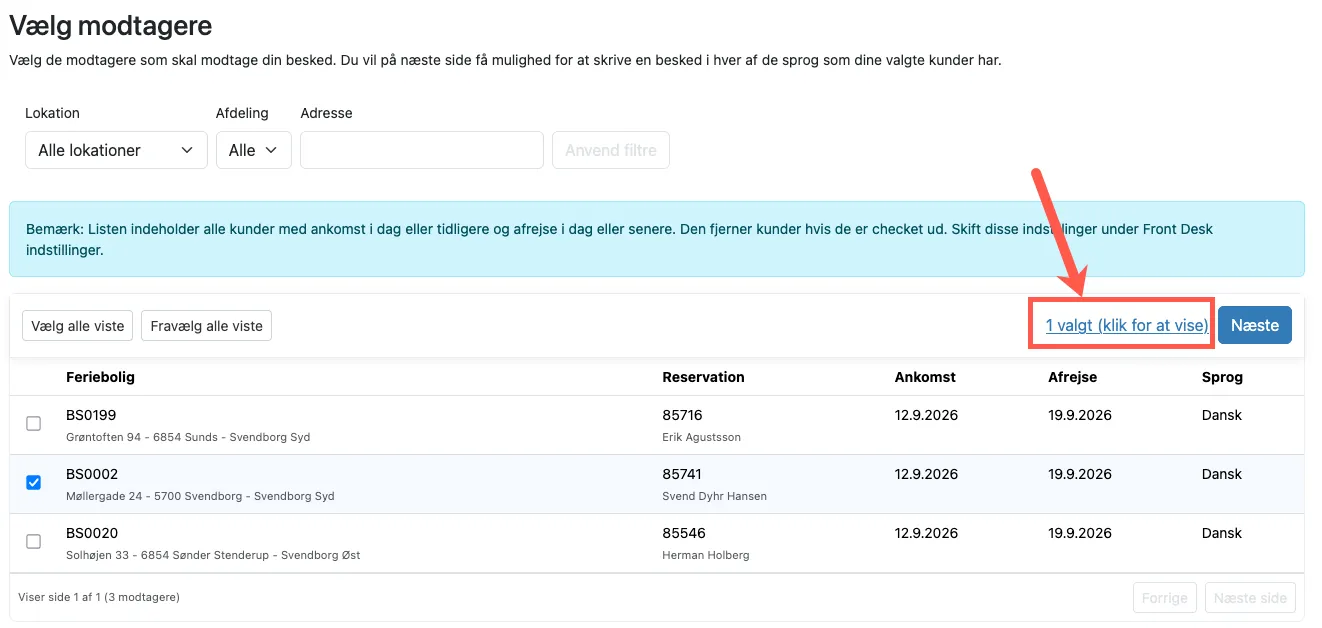The height and width of the screenshot is (628, 1322).
Task: Click the BS0020 holiday home name
Action: [x=92, y=533]
